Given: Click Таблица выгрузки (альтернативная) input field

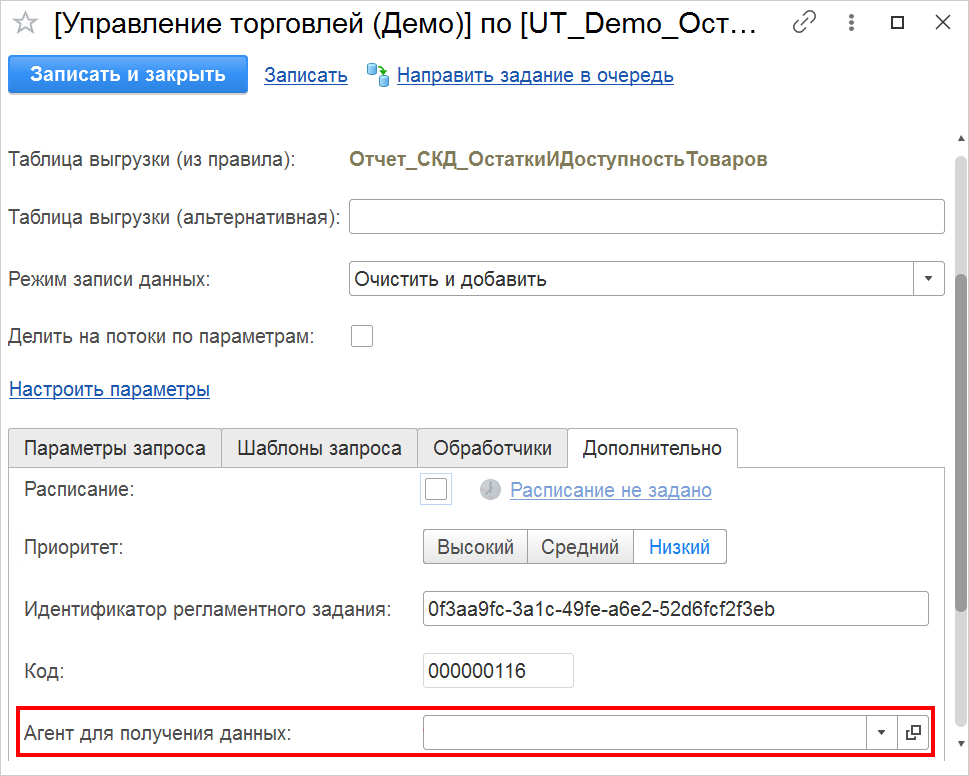Looking at the screenshot, I should pos(646,217).
